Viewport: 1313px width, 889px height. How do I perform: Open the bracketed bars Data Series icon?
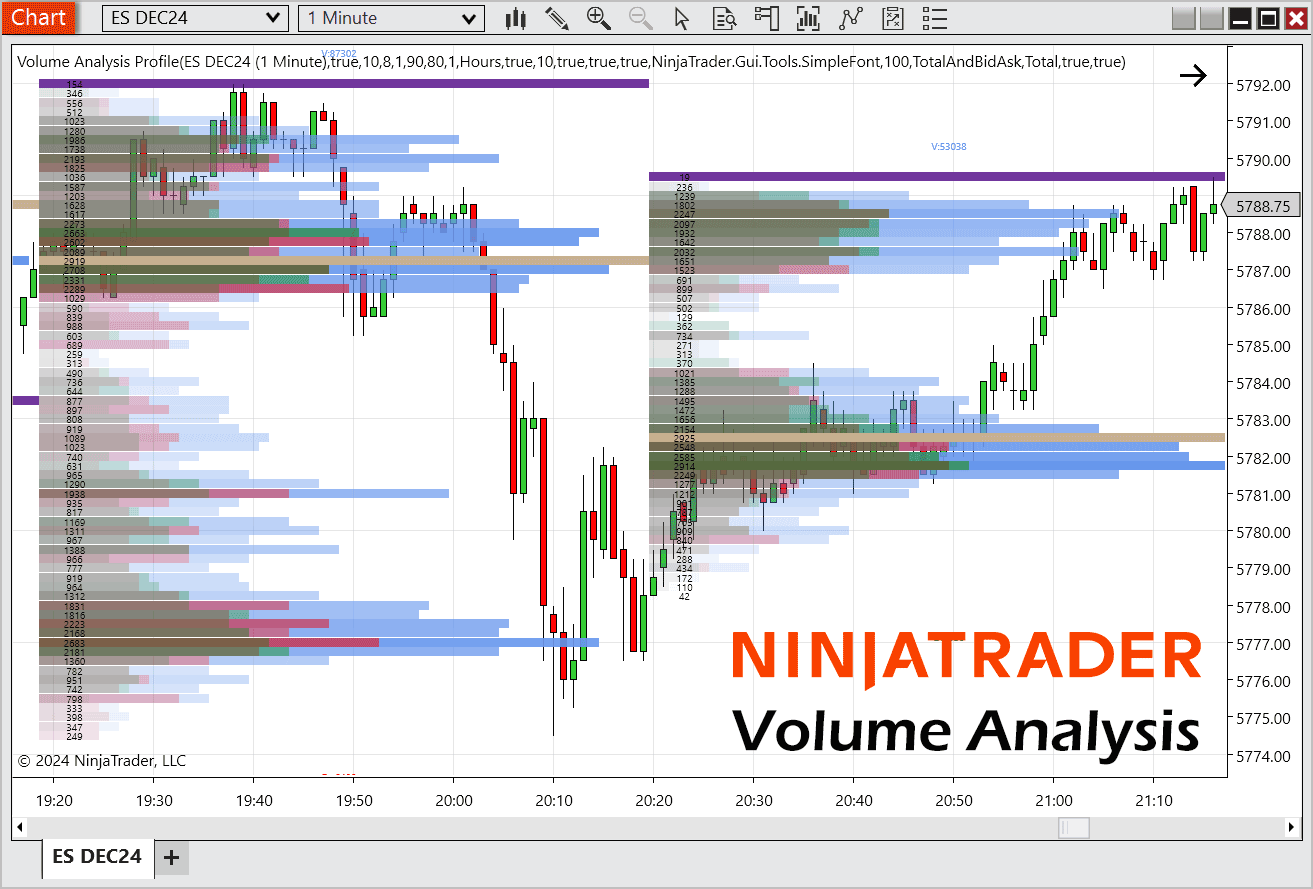tap(808, 18)
